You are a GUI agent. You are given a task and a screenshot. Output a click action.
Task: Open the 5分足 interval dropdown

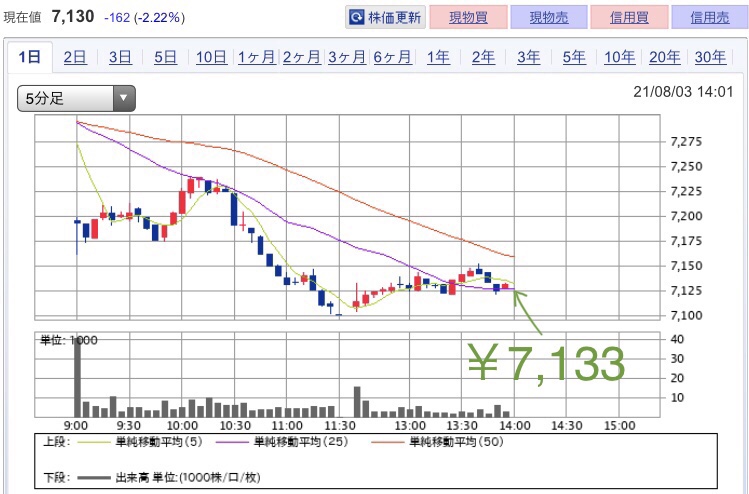coord(76,98)
